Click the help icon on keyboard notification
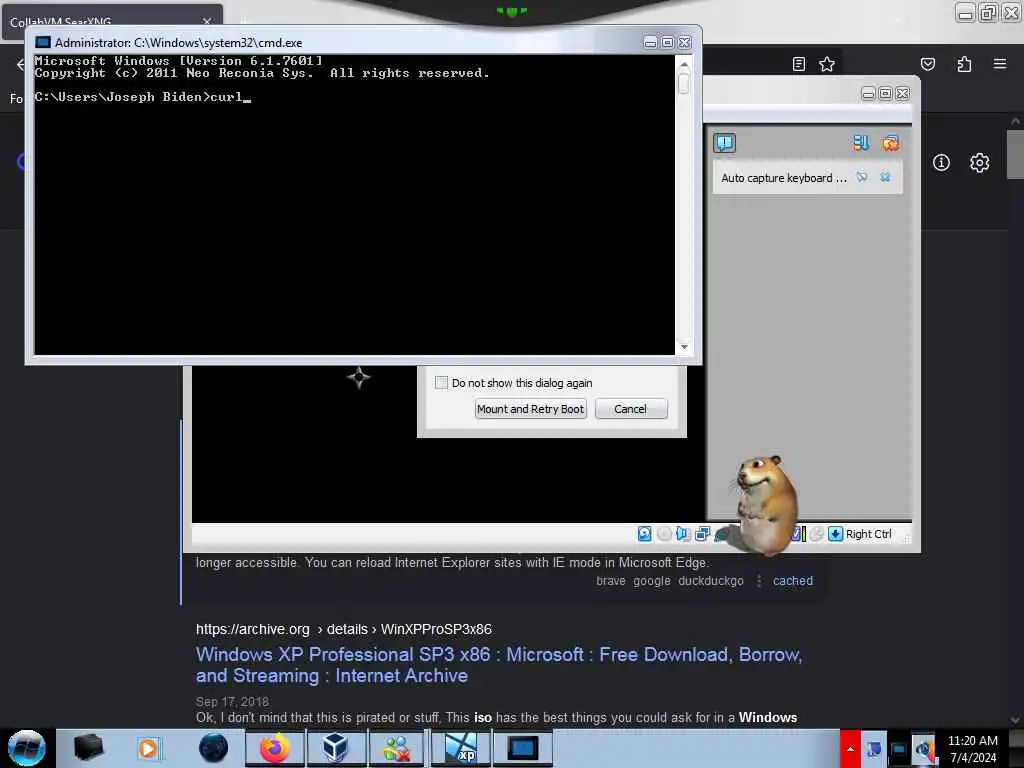1024x768 pixels. tap(862, 177)
